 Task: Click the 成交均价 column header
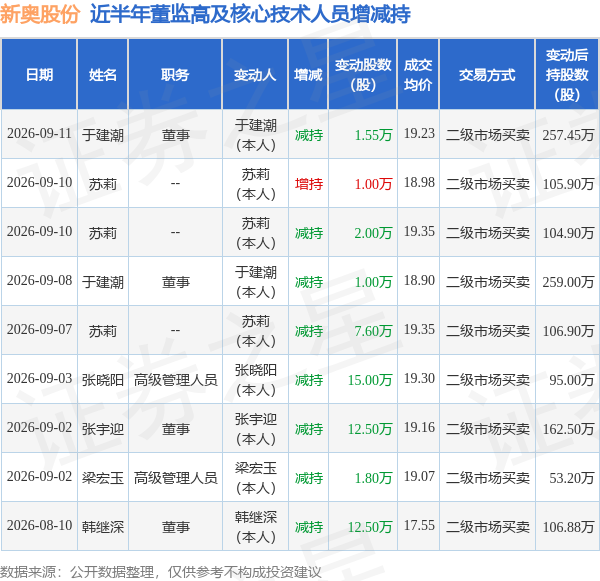tap(418, 75)
